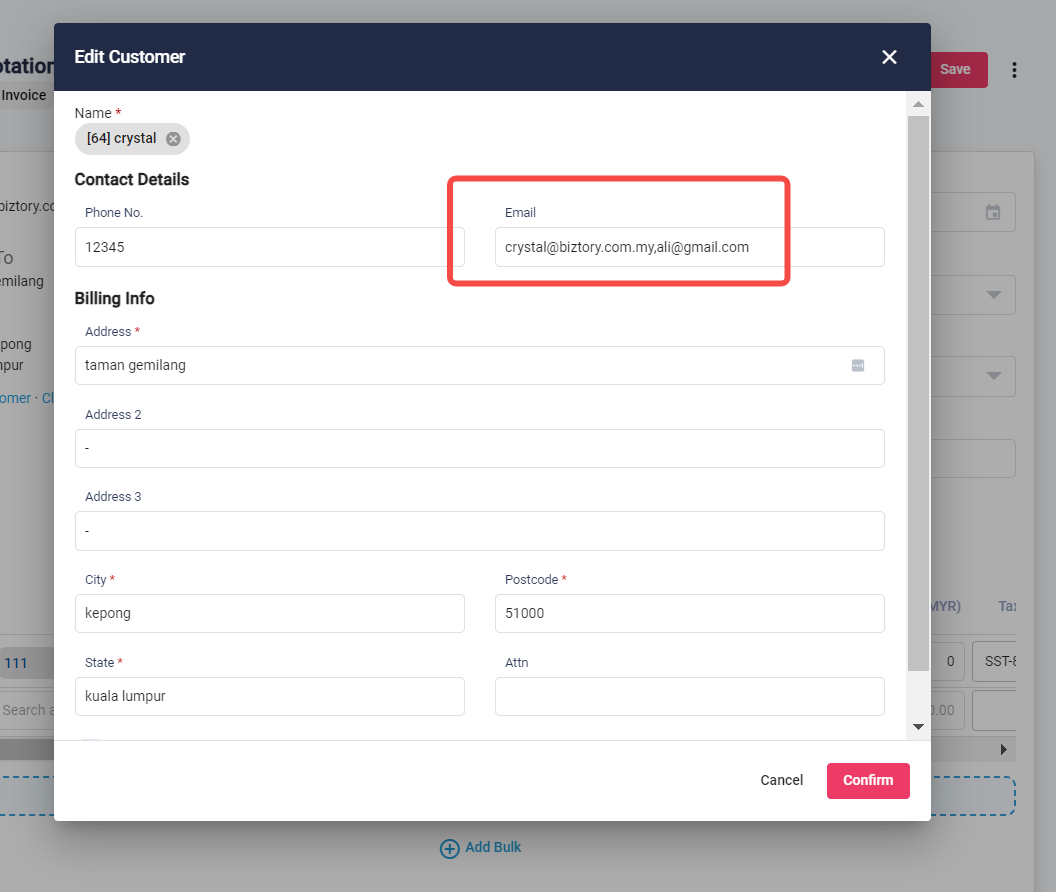Click the Edit Customer dialog title
Screen dimensions: 1056x892
[x=129, y=57]
